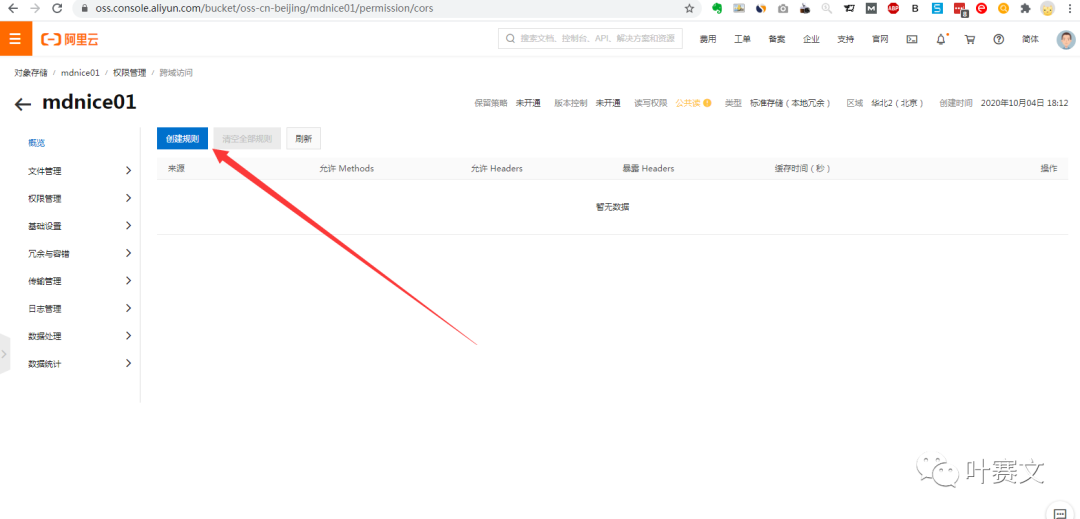Click the dark M extension icon
This screenshot has width=1080, height=519.
pos(871,9)
